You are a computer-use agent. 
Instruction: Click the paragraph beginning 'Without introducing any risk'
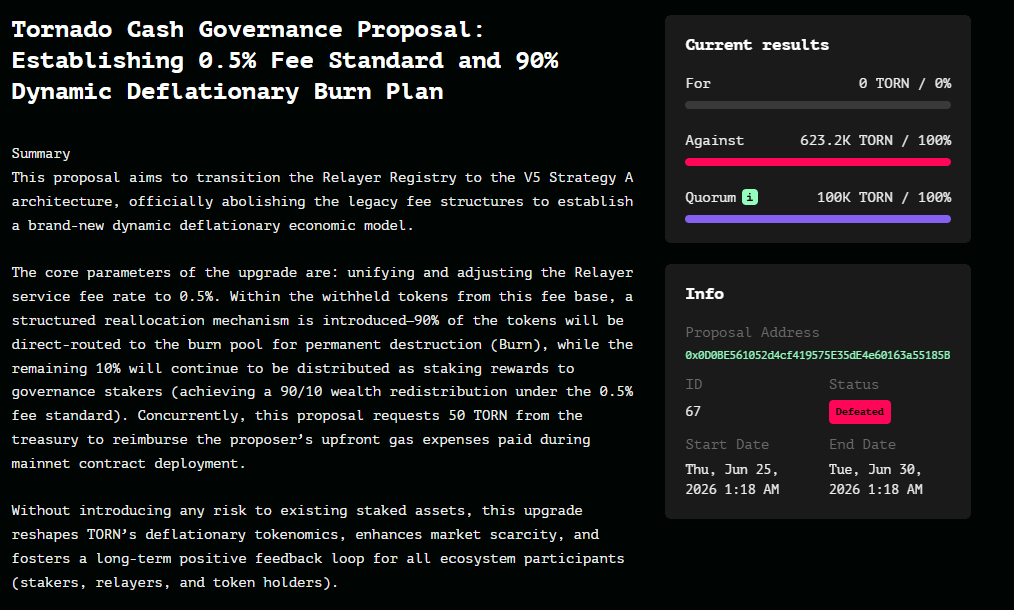(x=318, y=546)
